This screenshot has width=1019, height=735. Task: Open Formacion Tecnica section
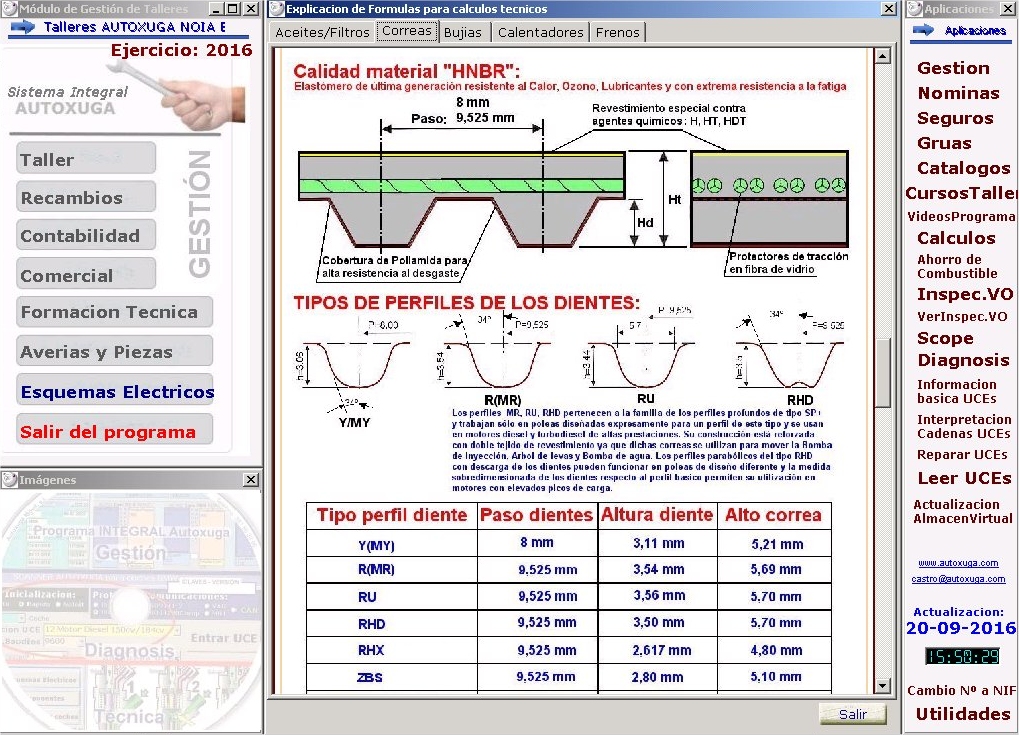(114, 312)
